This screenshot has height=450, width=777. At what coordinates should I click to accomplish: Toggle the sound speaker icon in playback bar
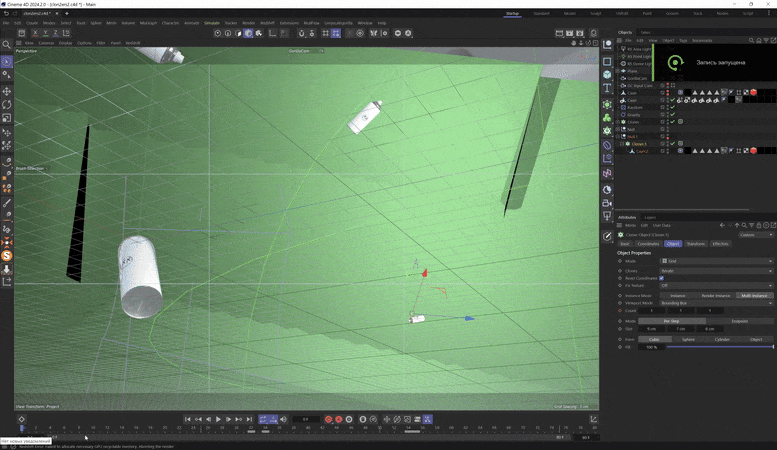[283, 419]
